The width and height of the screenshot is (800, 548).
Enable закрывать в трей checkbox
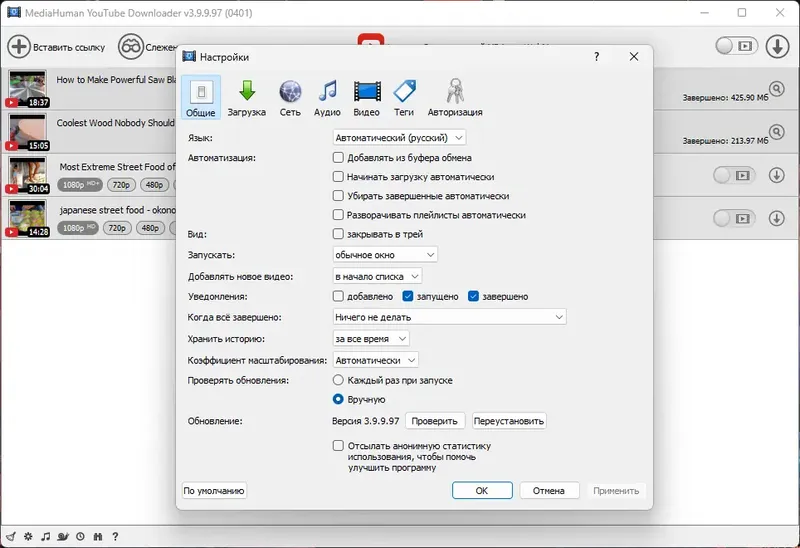pyautogui.click(x=338, y=234)
